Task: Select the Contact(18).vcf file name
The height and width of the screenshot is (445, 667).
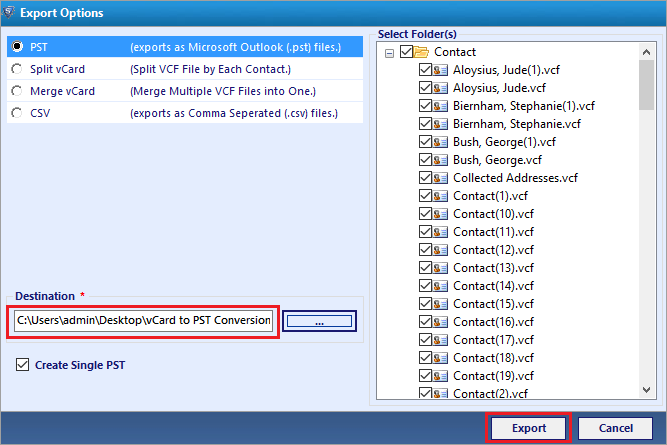Action: [x=493, y=358]
